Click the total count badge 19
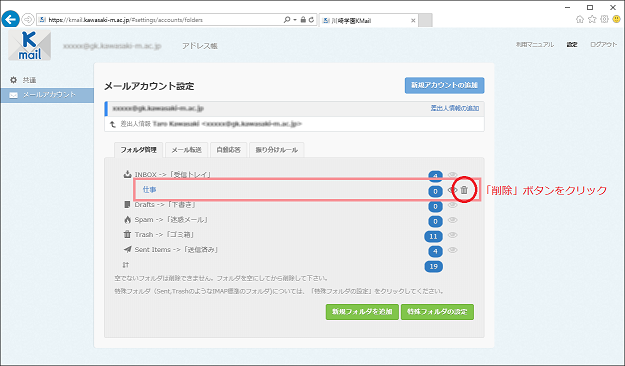Image resolution: width=625 pixels, height=366 pixels. click(434, 266)
